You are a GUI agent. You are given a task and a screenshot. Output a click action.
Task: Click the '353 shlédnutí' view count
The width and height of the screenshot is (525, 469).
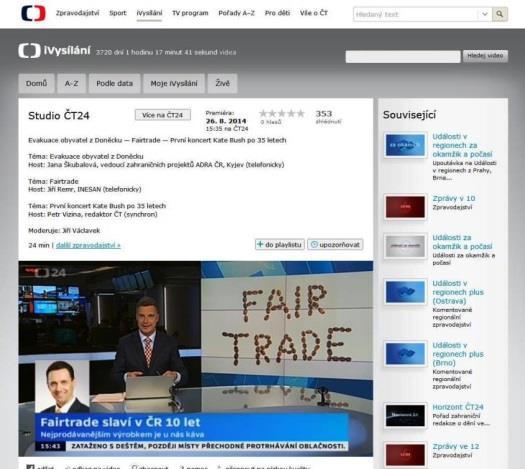click(x=328, y=117)
